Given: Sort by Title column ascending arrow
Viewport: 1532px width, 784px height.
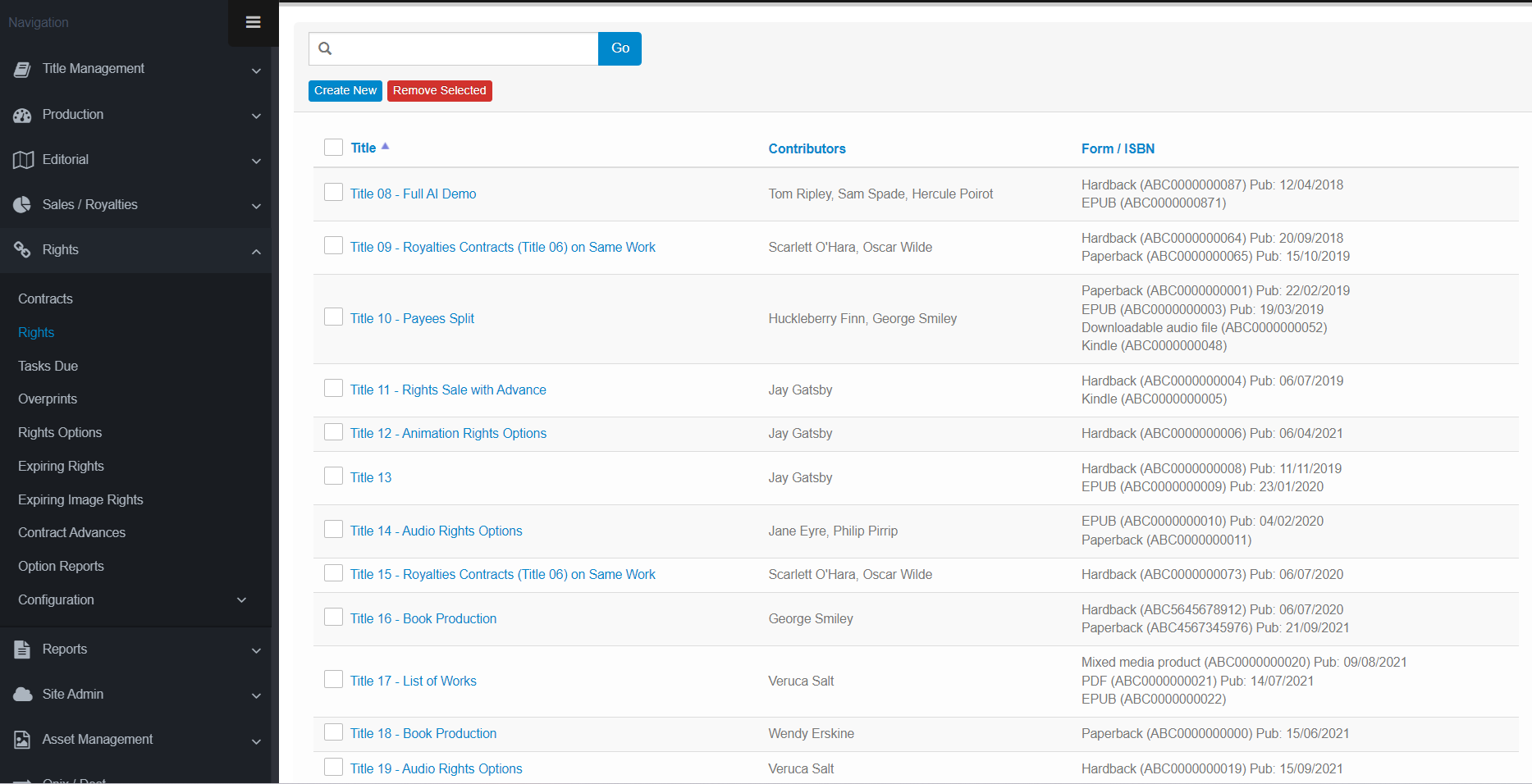Looking at the screenshot, I should click(385, 146).
